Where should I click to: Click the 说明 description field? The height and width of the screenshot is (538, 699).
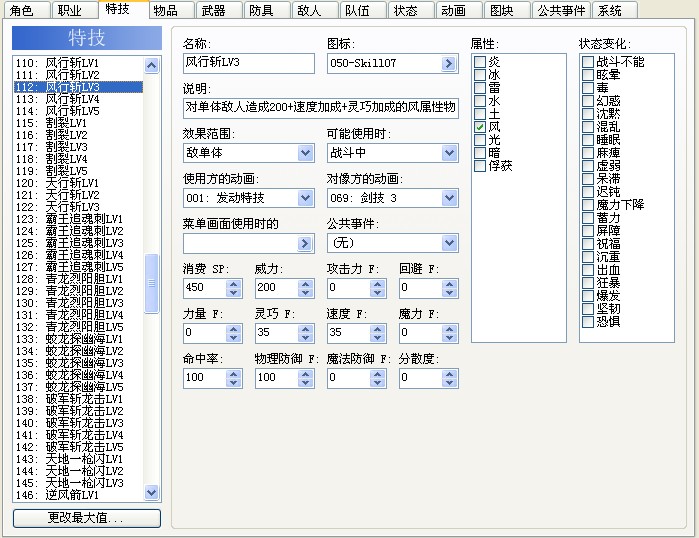(x=321, y=108)
